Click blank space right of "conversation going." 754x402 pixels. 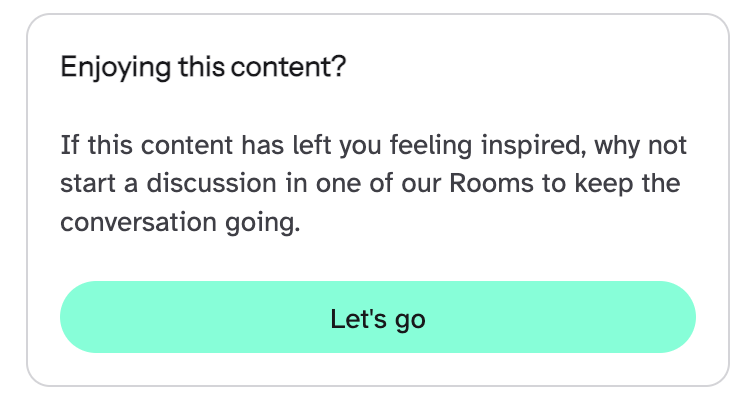(500, 222)
